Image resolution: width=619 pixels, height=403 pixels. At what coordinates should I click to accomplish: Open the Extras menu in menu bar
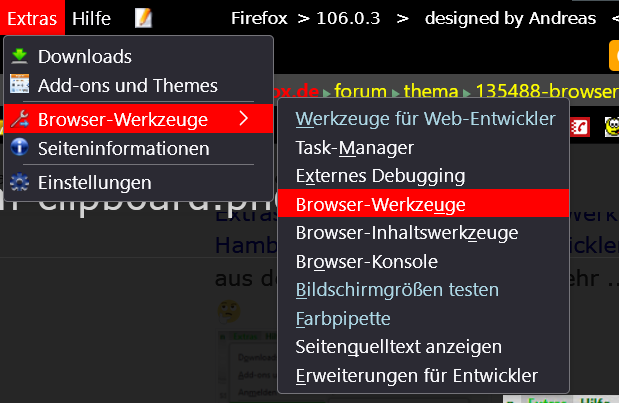32,18
